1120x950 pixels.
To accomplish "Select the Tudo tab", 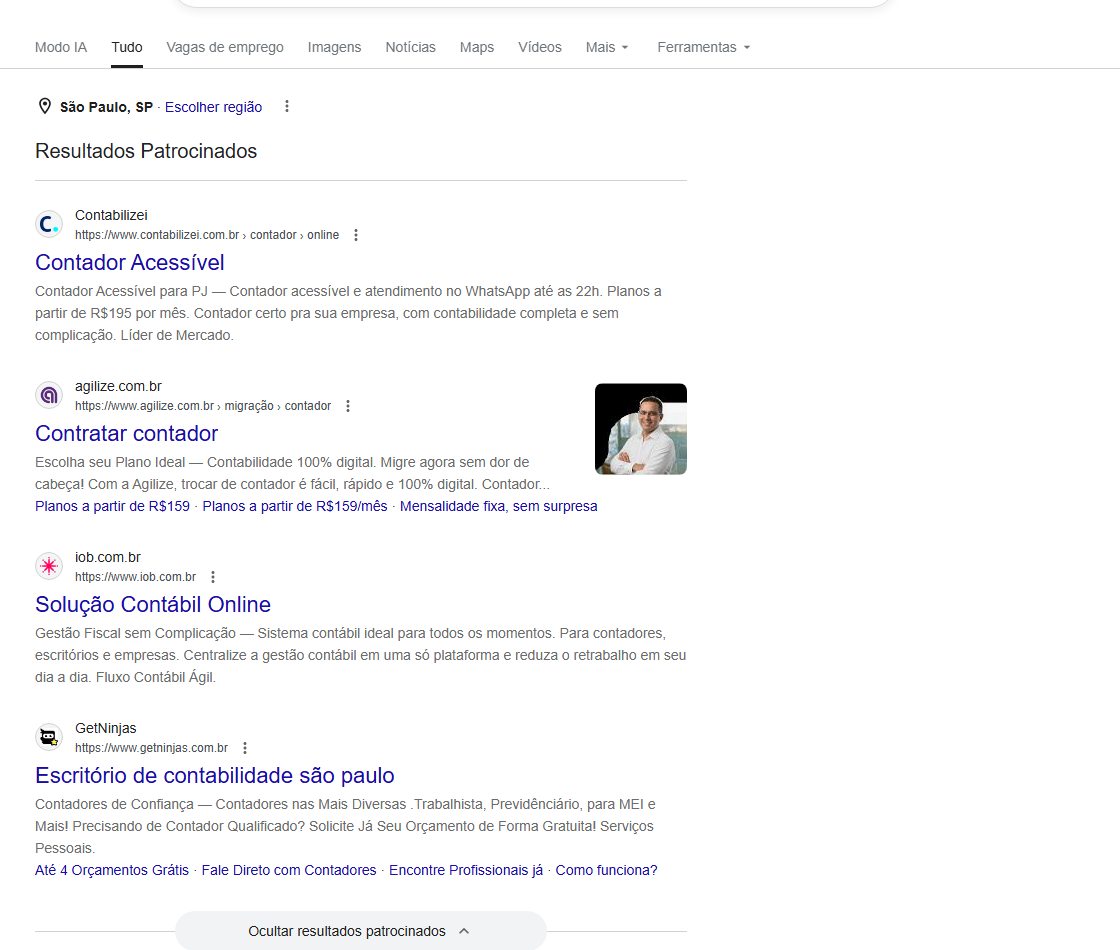I will [126, 47].
